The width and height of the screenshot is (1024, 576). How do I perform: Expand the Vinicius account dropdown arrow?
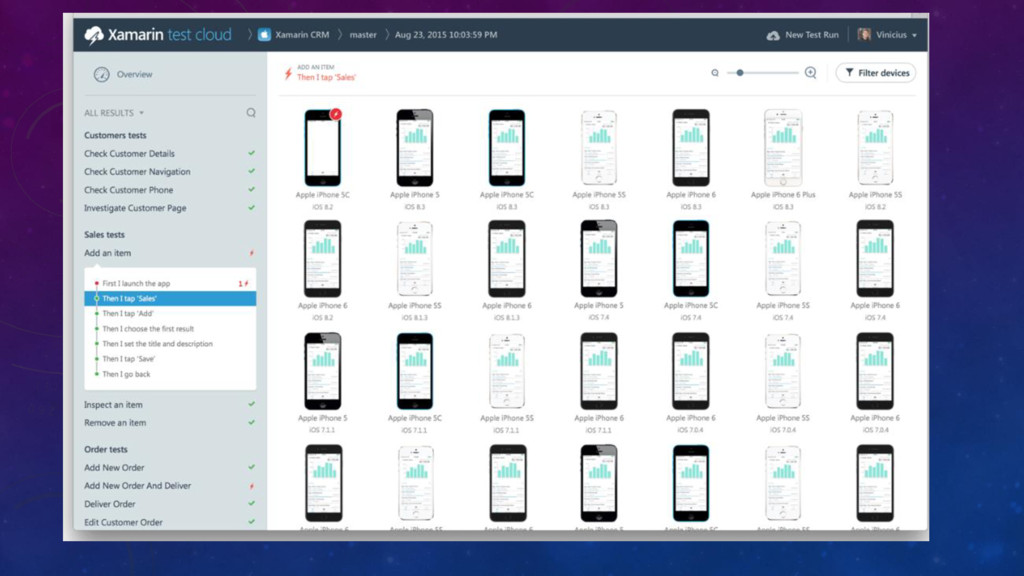click(914, 35)
